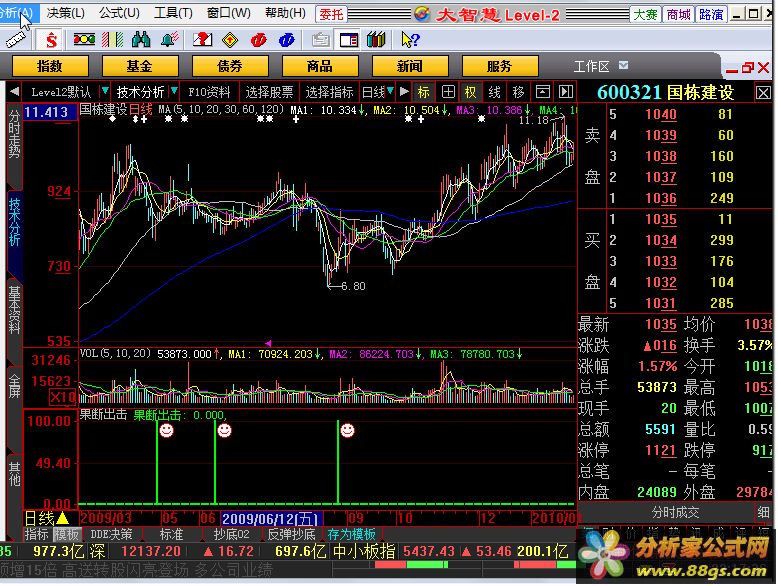Click the 新闻 yellow button
Image resolution: width=778 pixels, height=586 pixels.
410,66
